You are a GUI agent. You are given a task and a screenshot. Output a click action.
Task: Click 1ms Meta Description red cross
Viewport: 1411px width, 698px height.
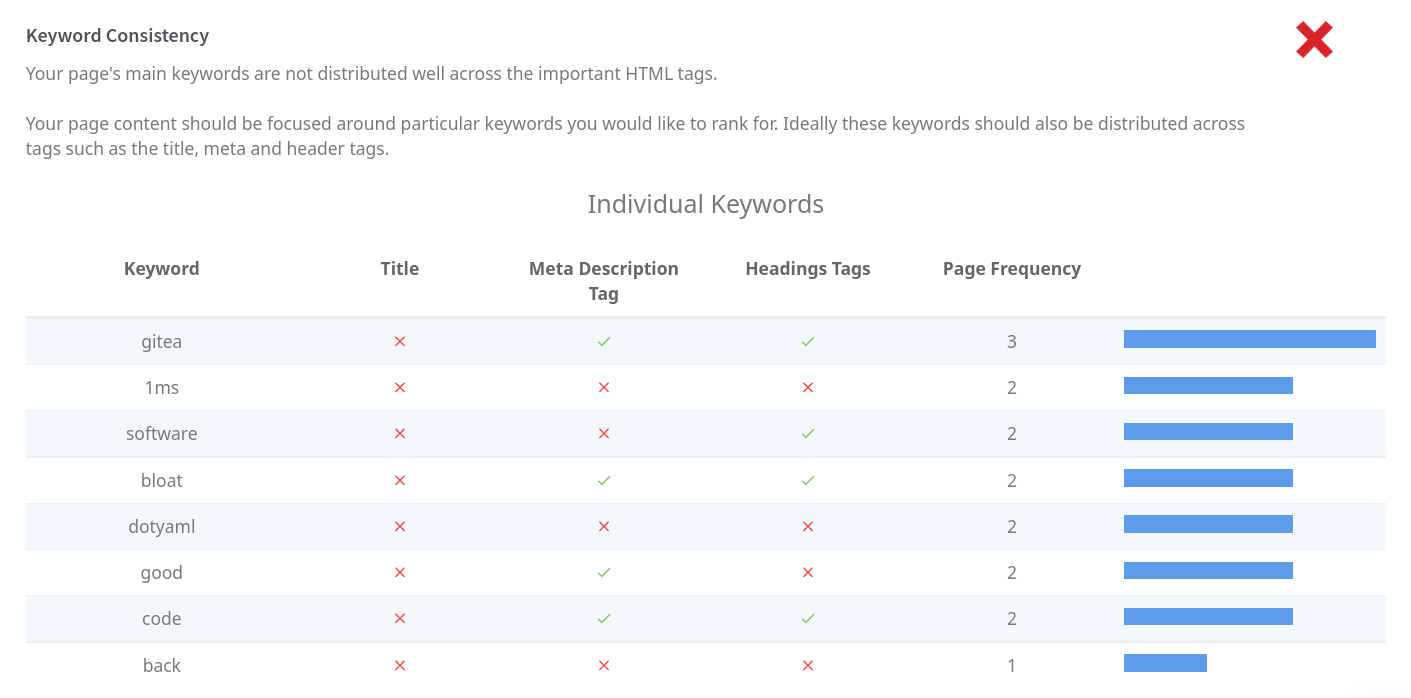[x=604, y=388]
